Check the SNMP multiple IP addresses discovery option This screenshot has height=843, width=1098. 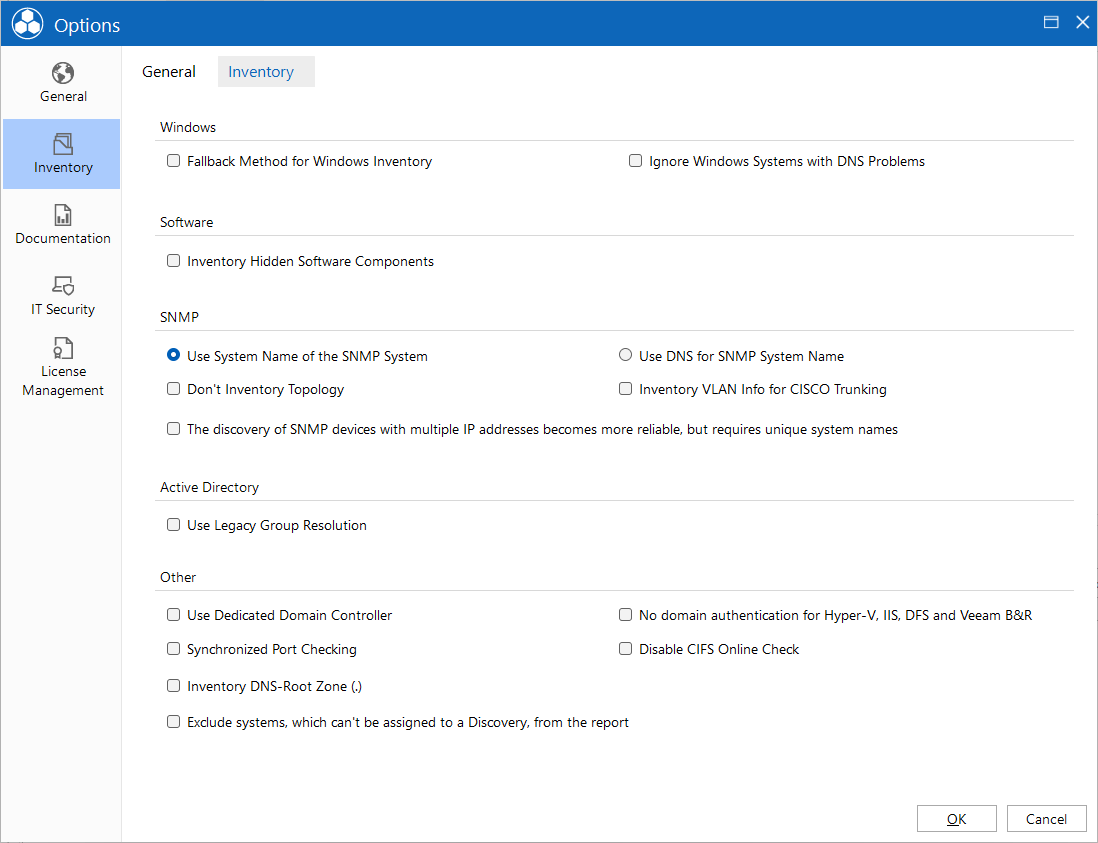click(173, 429)
